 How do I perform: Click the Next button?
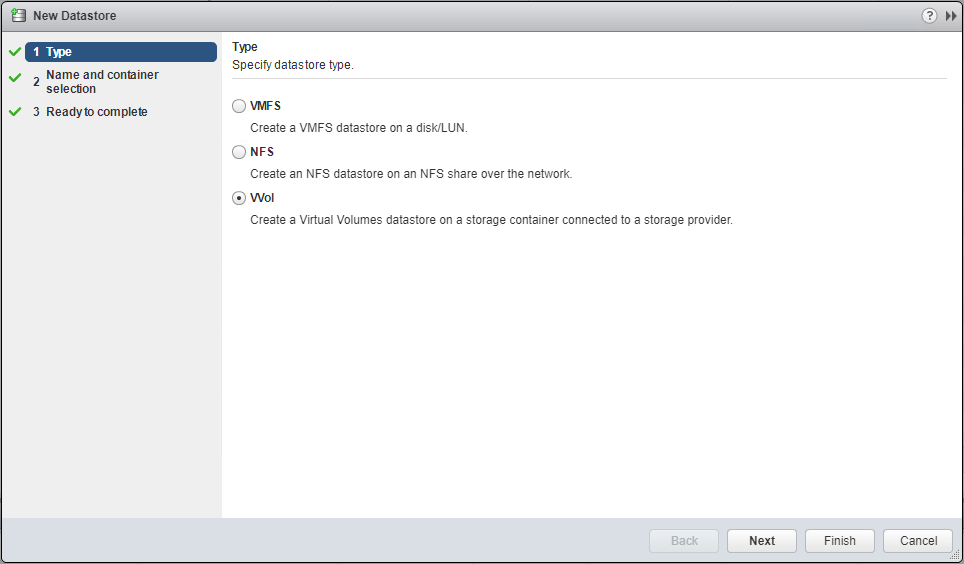762,541
